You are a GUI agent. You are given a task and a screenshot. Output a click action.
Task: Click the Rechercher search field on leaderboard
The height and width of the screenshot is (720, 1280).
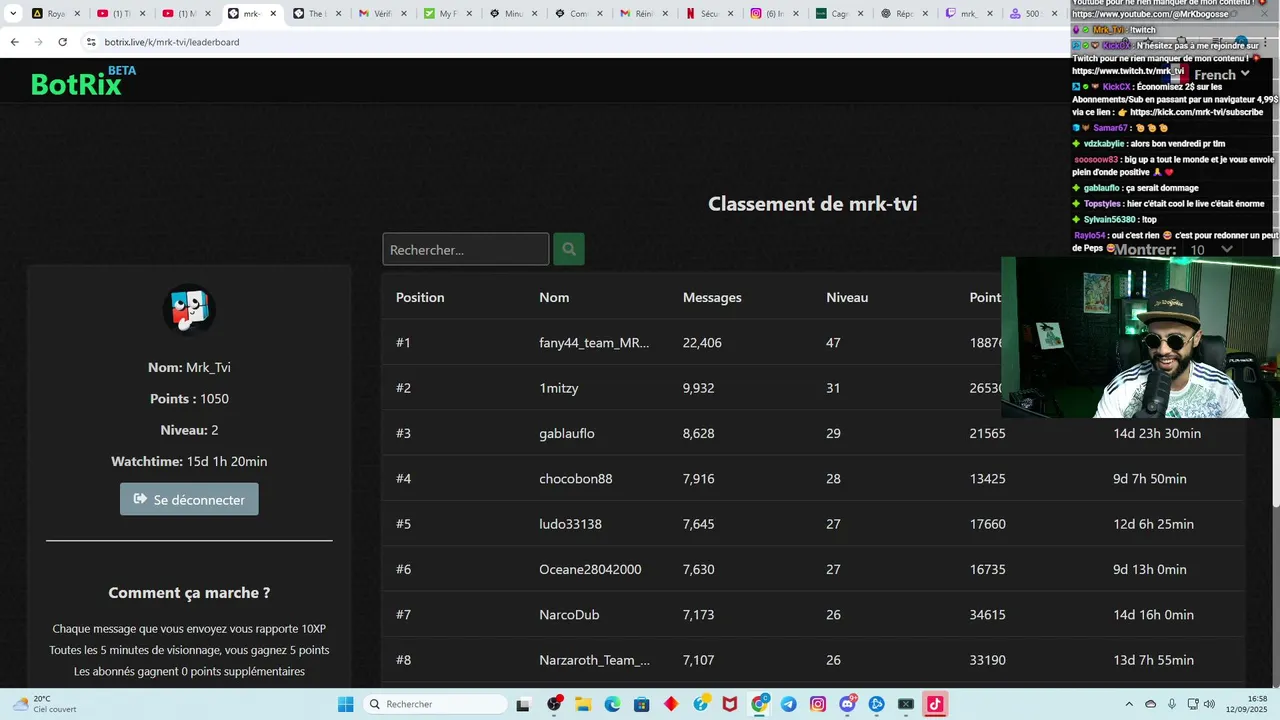tap(466, 249)
